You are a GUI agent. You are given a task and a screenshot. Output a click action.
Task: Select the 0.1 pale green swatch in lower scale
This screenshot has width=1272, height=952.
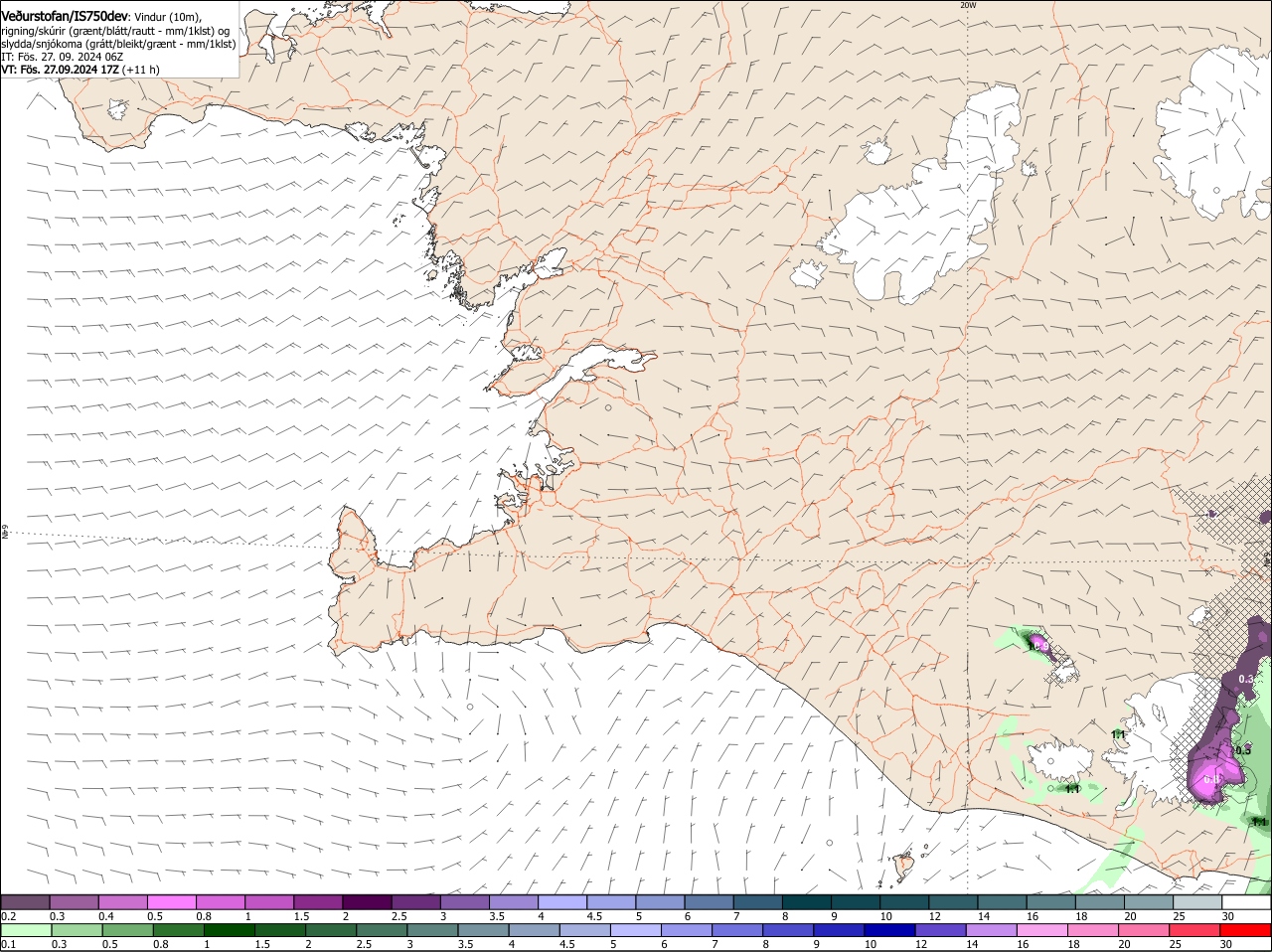point(25,930)
